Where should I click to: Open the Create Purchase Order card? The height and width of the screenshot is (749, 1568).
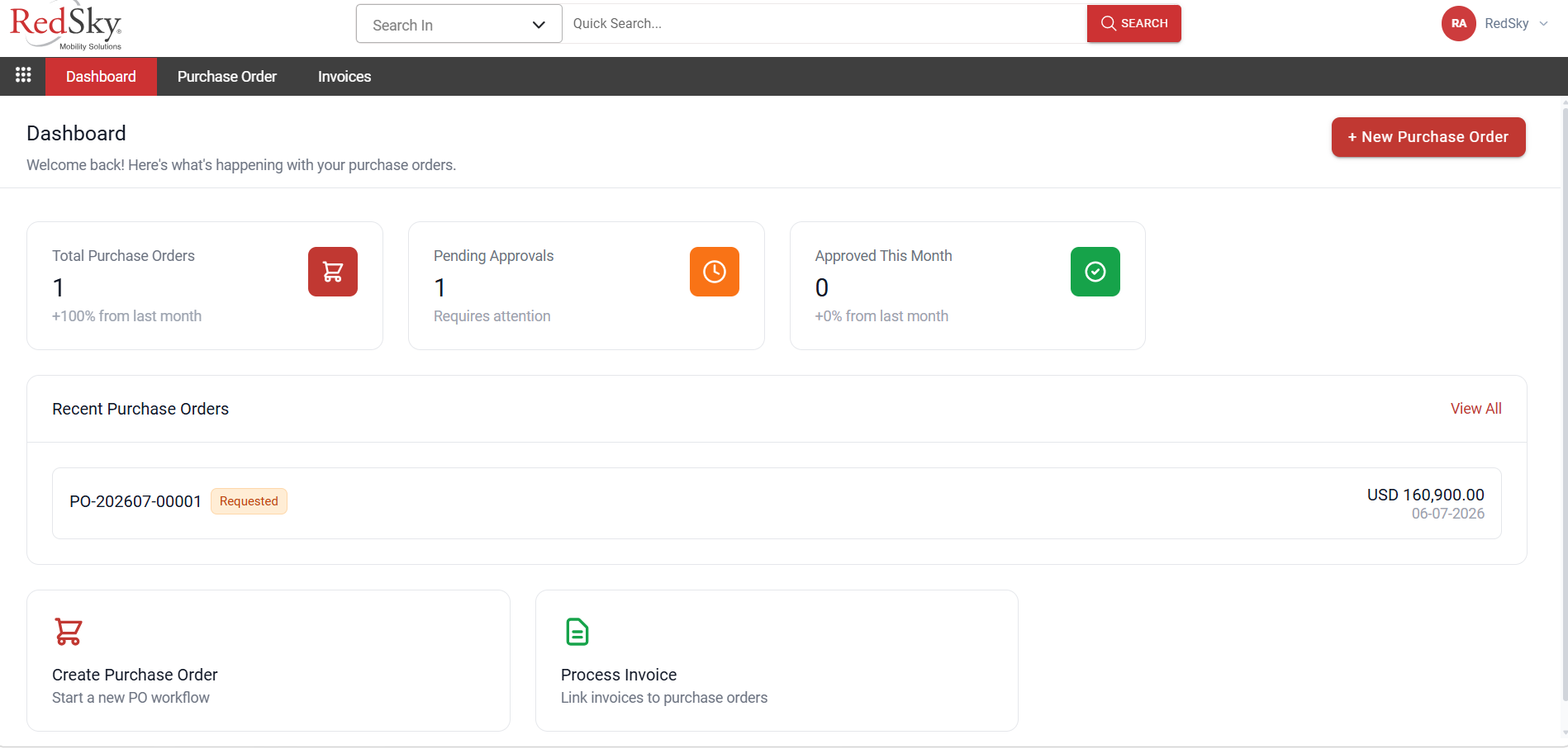tap(268, 661)
